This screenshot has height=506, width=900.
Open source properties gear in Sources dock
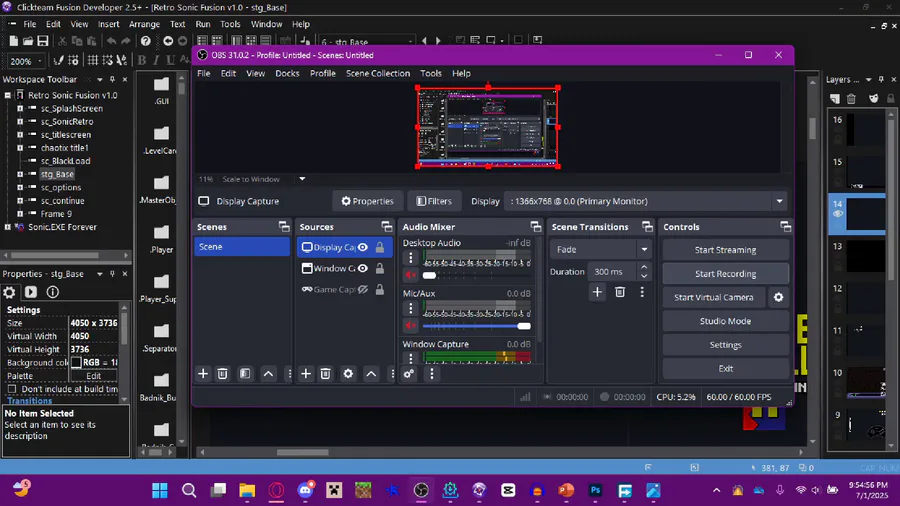(348, 374)
